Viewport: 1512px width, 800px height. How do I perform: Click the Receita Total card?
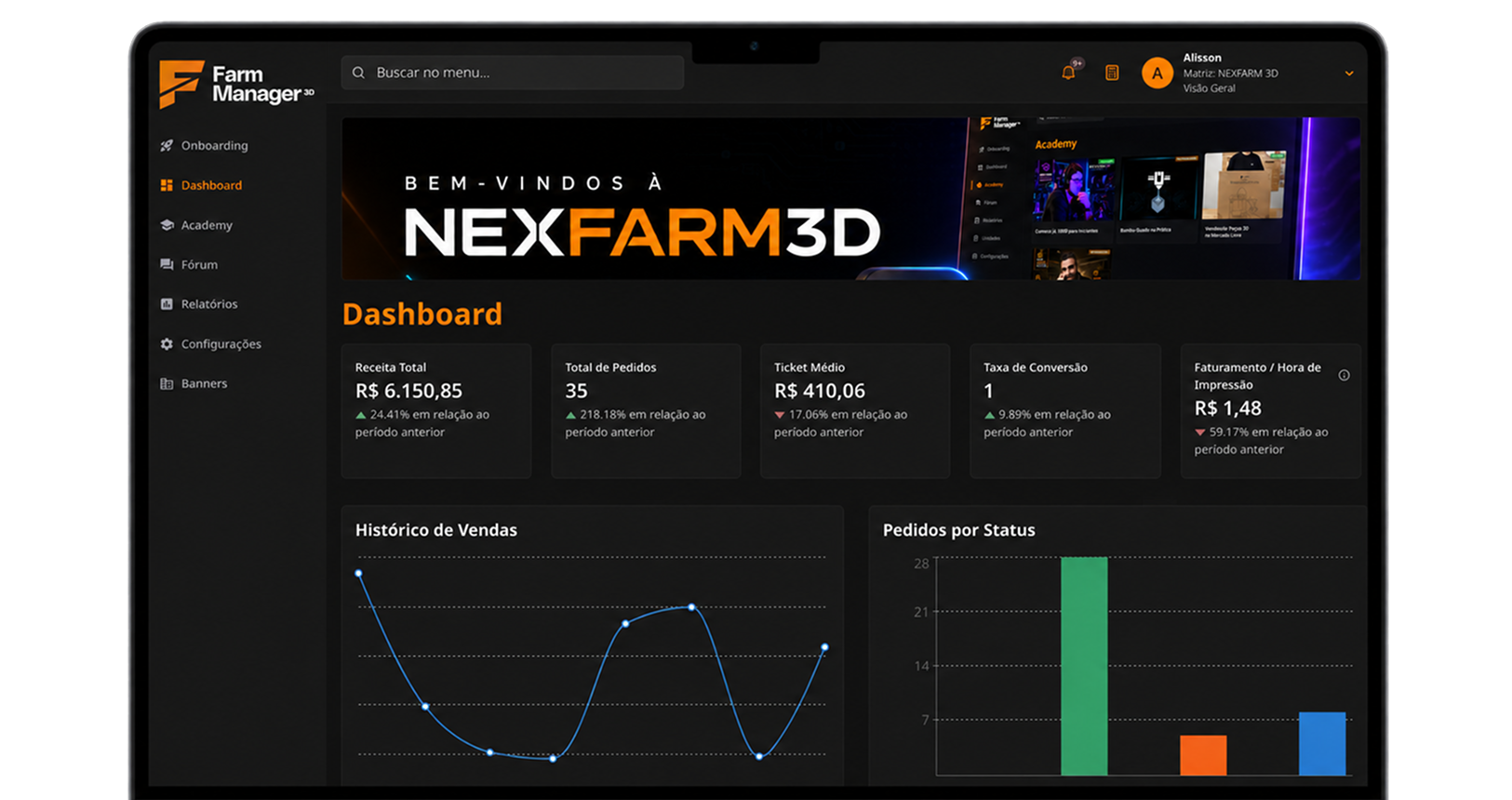pyautogui.click(x=436, y=411)
